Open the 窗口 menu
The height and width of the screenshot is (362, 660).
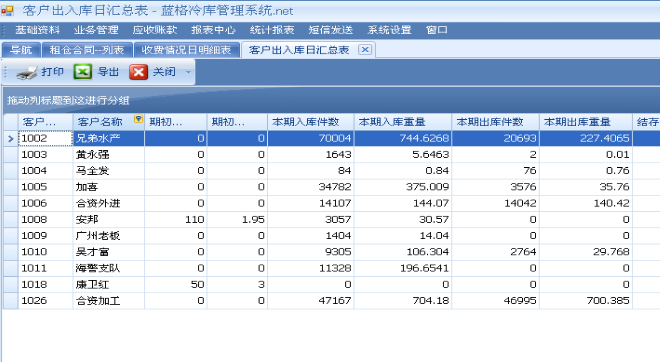[436, 30]
